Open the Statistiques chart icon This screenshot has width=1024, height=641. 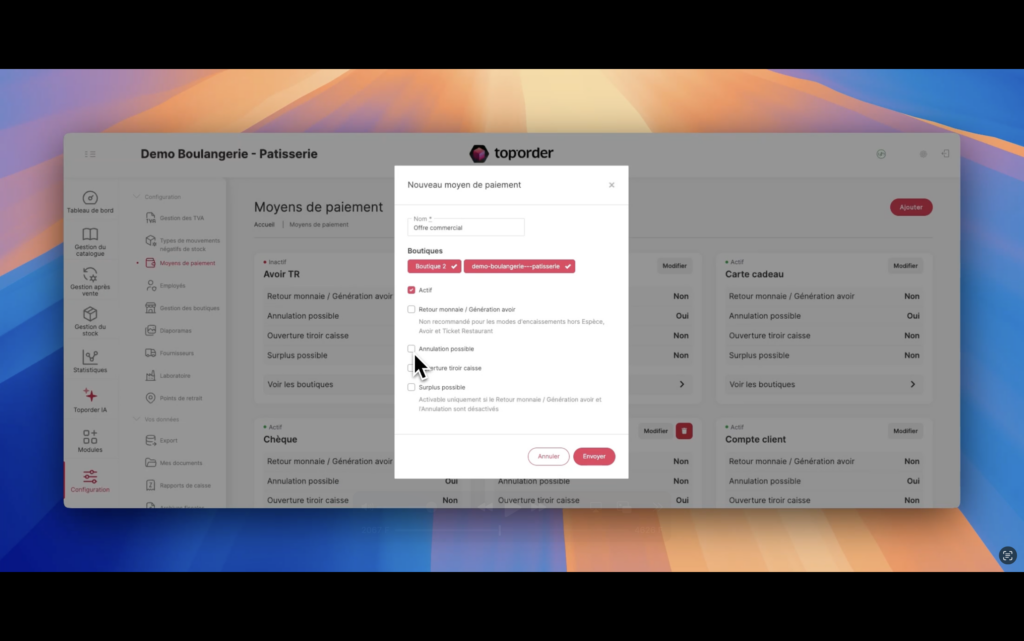click(x=90, y=357)
